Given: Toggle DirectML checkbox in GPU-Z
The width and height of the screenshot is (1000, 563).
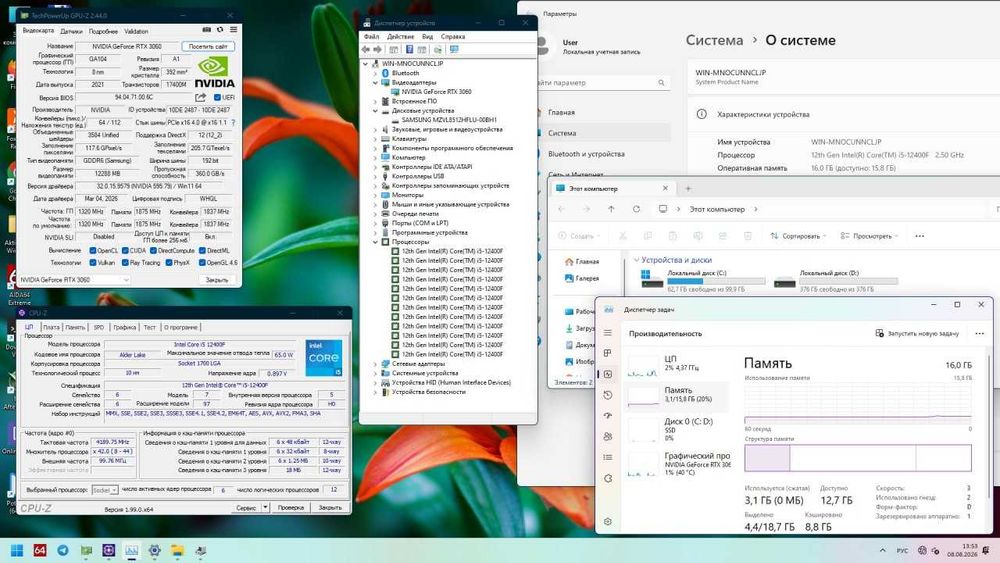Looking at the screenshot, I should click(x=202, y=251).
